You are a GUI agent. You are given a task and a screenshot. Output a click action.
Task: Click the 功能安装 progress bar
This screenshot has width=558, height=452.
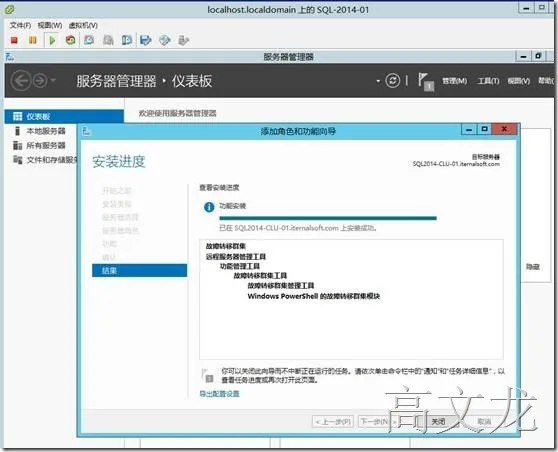click(x=328, y=218)
